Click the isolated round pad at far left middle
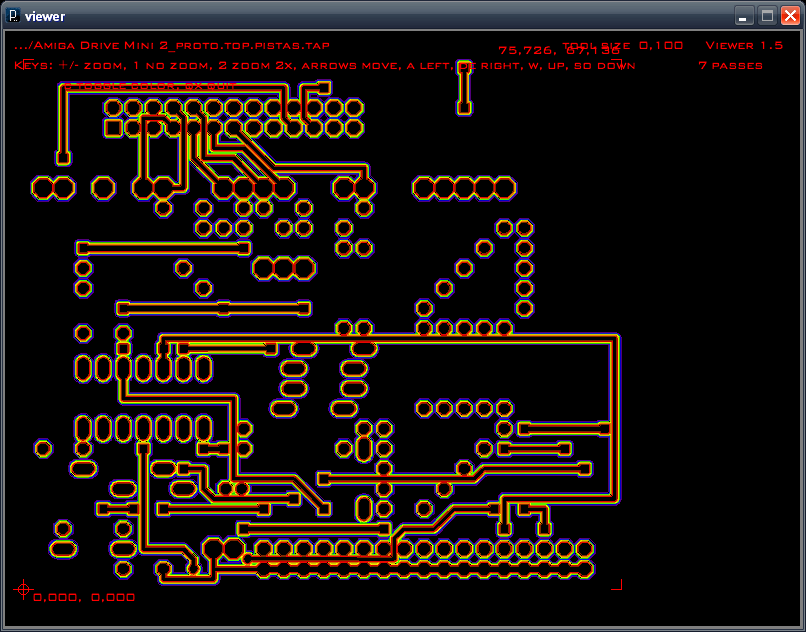806x632 pixels. (x=43, y=448)
